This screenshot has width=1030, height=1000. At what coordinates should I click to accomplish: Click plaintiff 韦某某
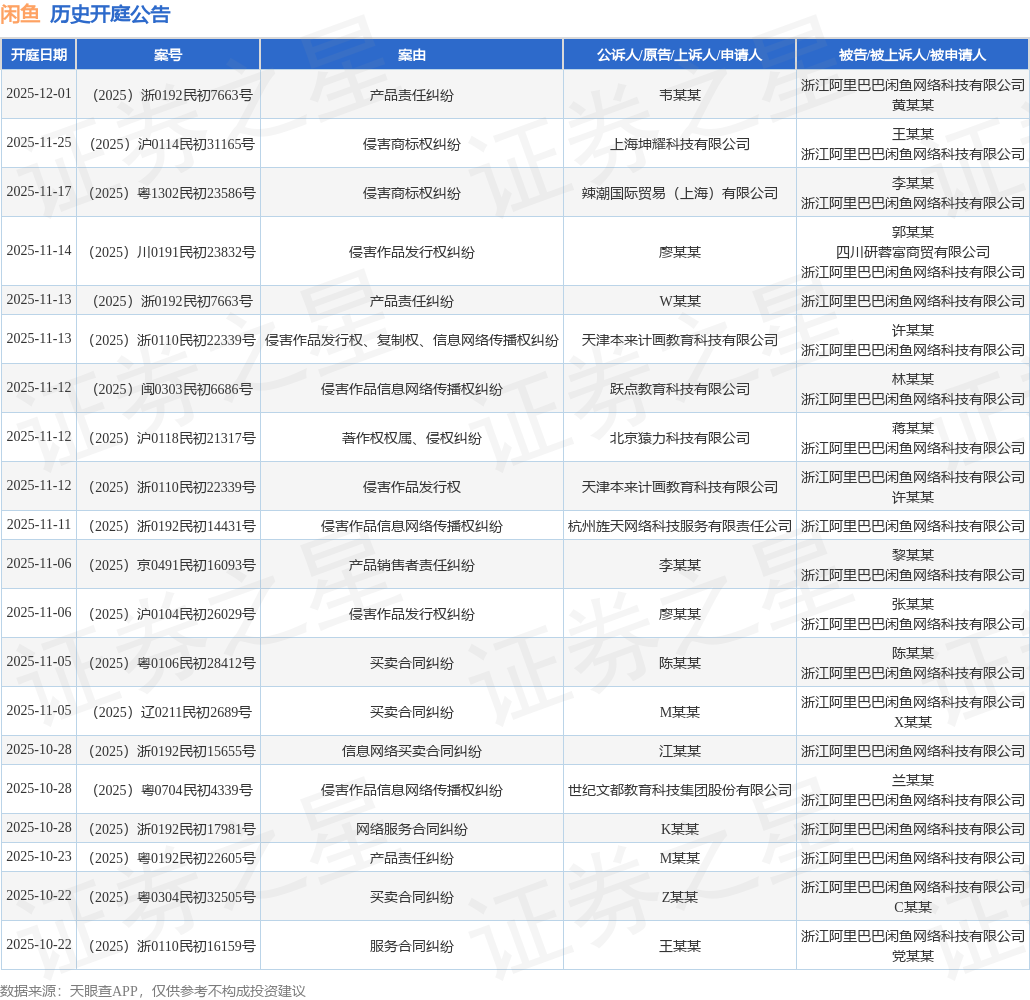[x=679, y=95]
